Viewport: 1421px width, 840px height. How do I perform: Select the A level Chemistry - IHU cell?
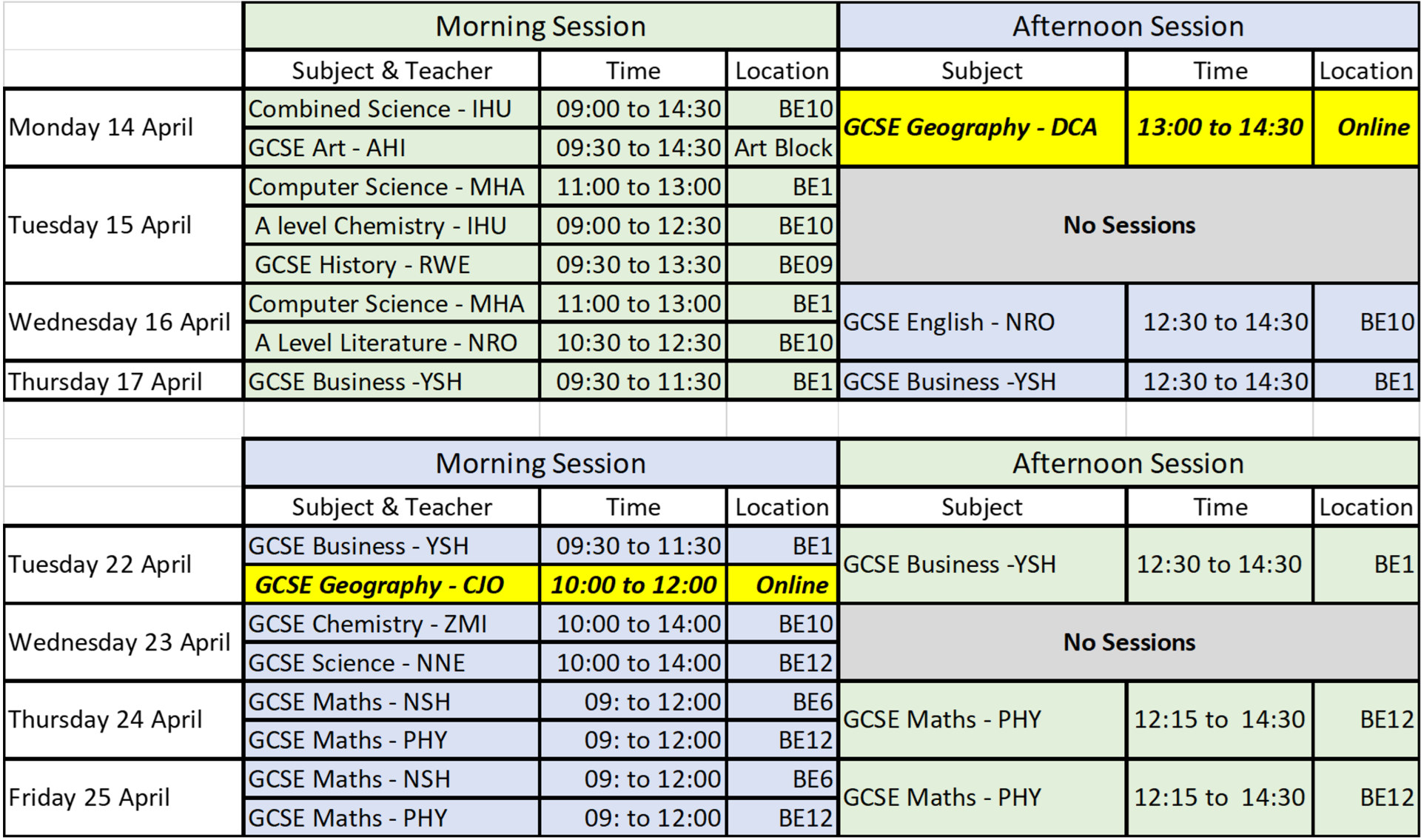[x=392, y=225]
